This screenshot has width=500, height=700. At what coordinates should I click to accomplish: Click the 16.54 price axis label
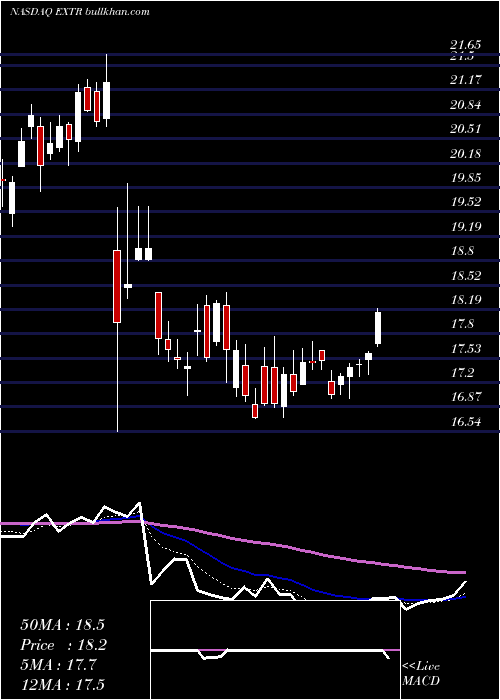(x=466, y=421)
